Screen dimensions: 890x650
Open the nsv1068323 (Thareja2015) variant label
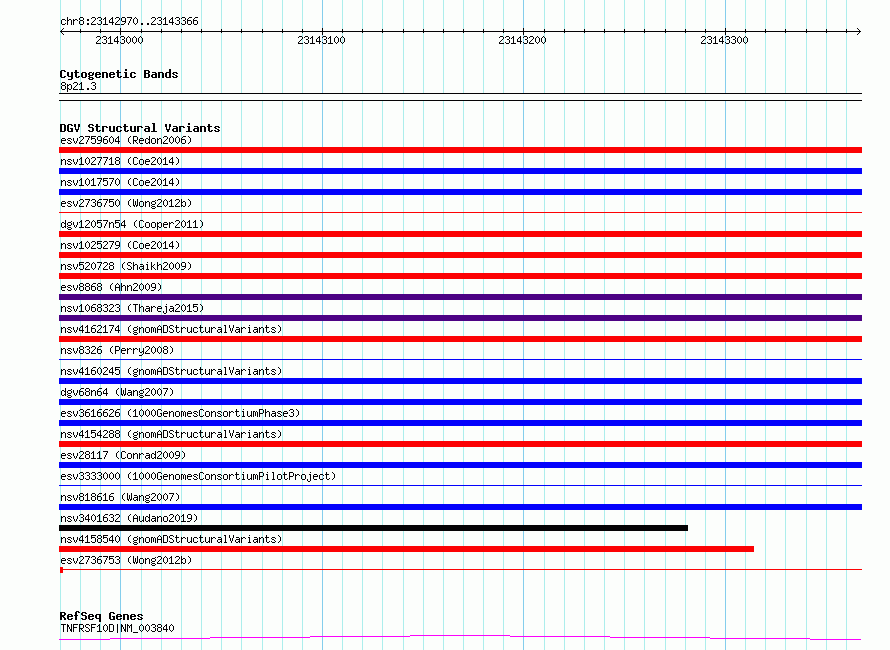[x=132, y=308]
